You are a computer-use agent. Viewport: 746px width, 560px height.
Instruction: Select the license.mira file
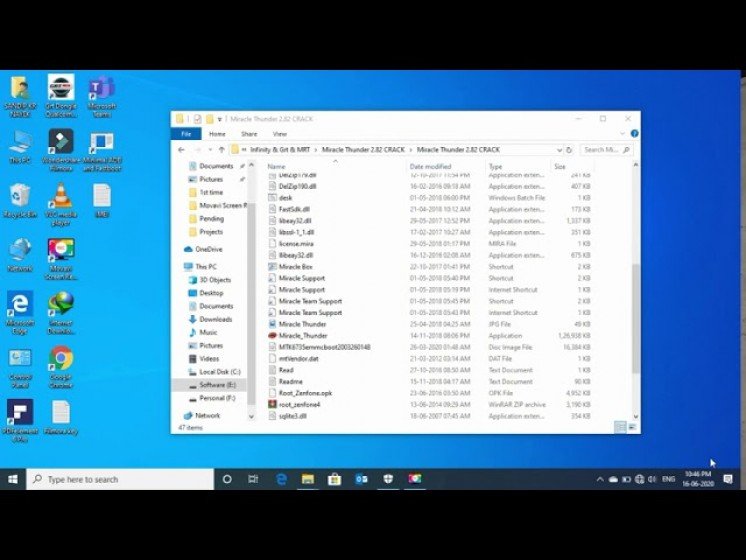click(295, 244)
